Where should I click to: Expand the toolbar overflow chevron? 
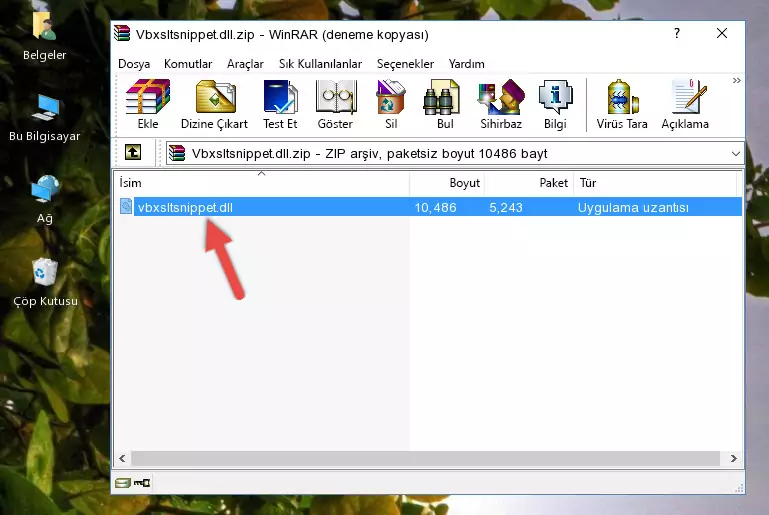point(737,80)
